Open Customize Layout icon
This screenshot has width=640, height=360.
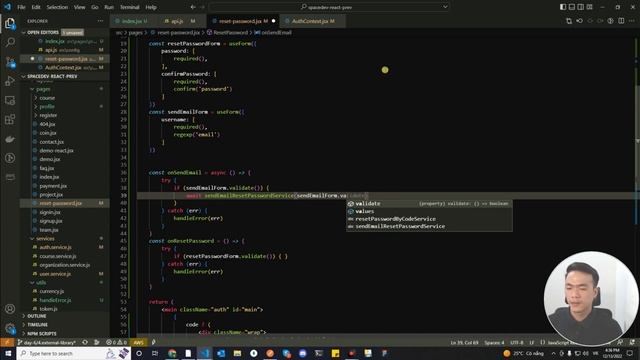tap(590, 7)
